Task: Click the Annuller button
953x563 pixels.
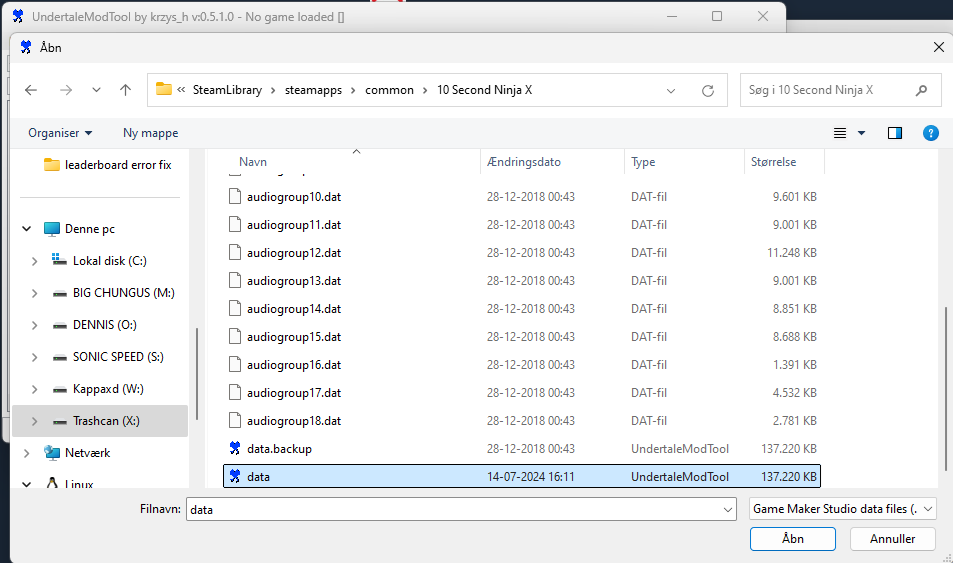Action: (x=892, y=539)
